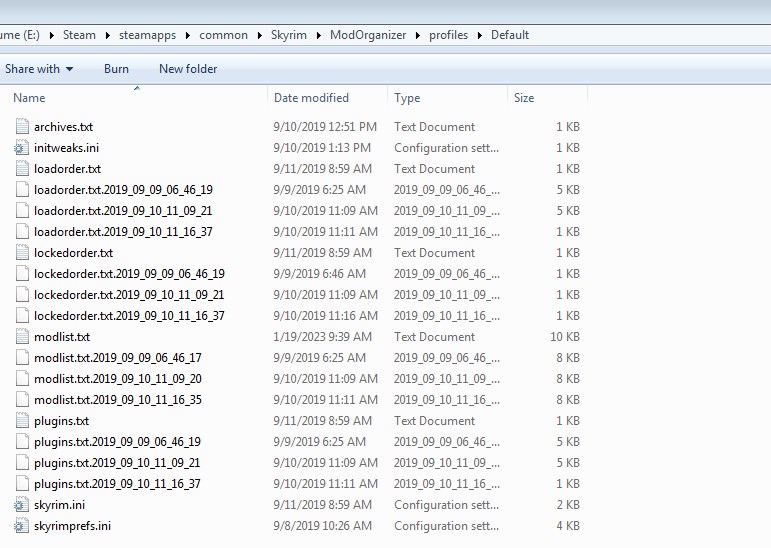
Task: Click the modlist.txt file icon
Action: point(22,336)
